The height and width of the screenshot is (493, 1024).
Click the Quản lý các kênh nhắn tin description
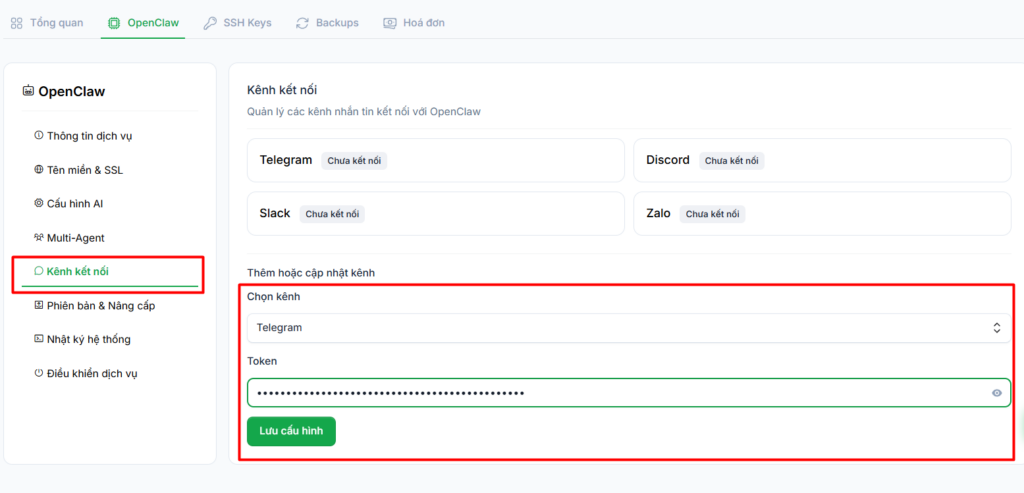click(364, 112)
